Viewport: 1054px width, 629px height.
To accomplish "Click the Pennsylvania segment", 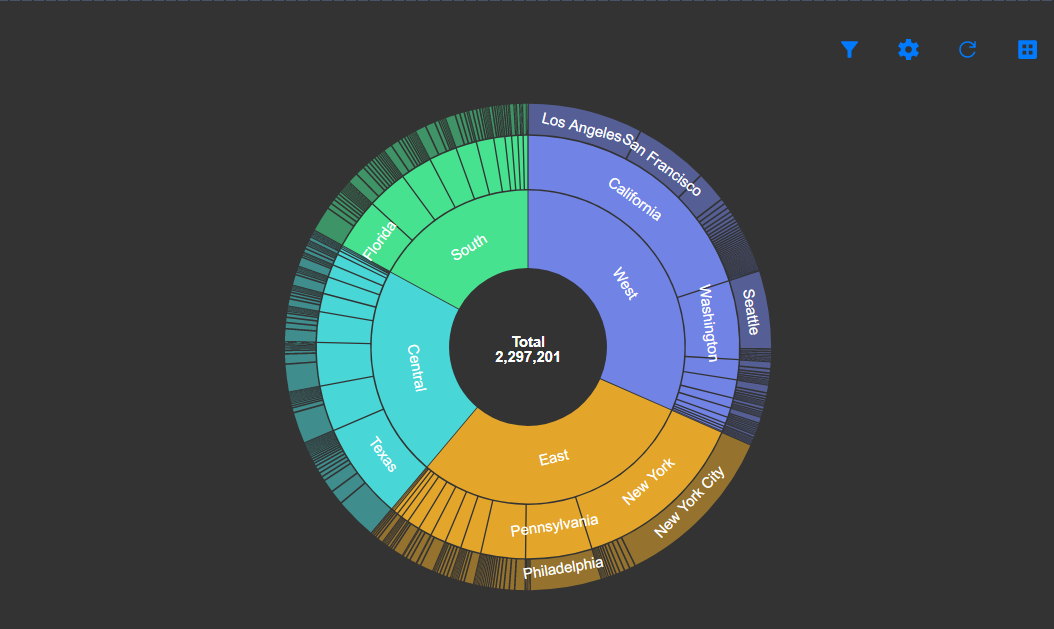I will pos(554,525).
